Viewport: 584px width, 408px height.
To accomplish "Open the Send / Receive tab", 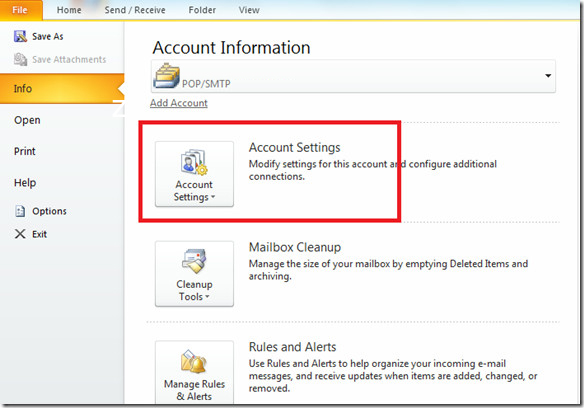I will click(135, 10).
